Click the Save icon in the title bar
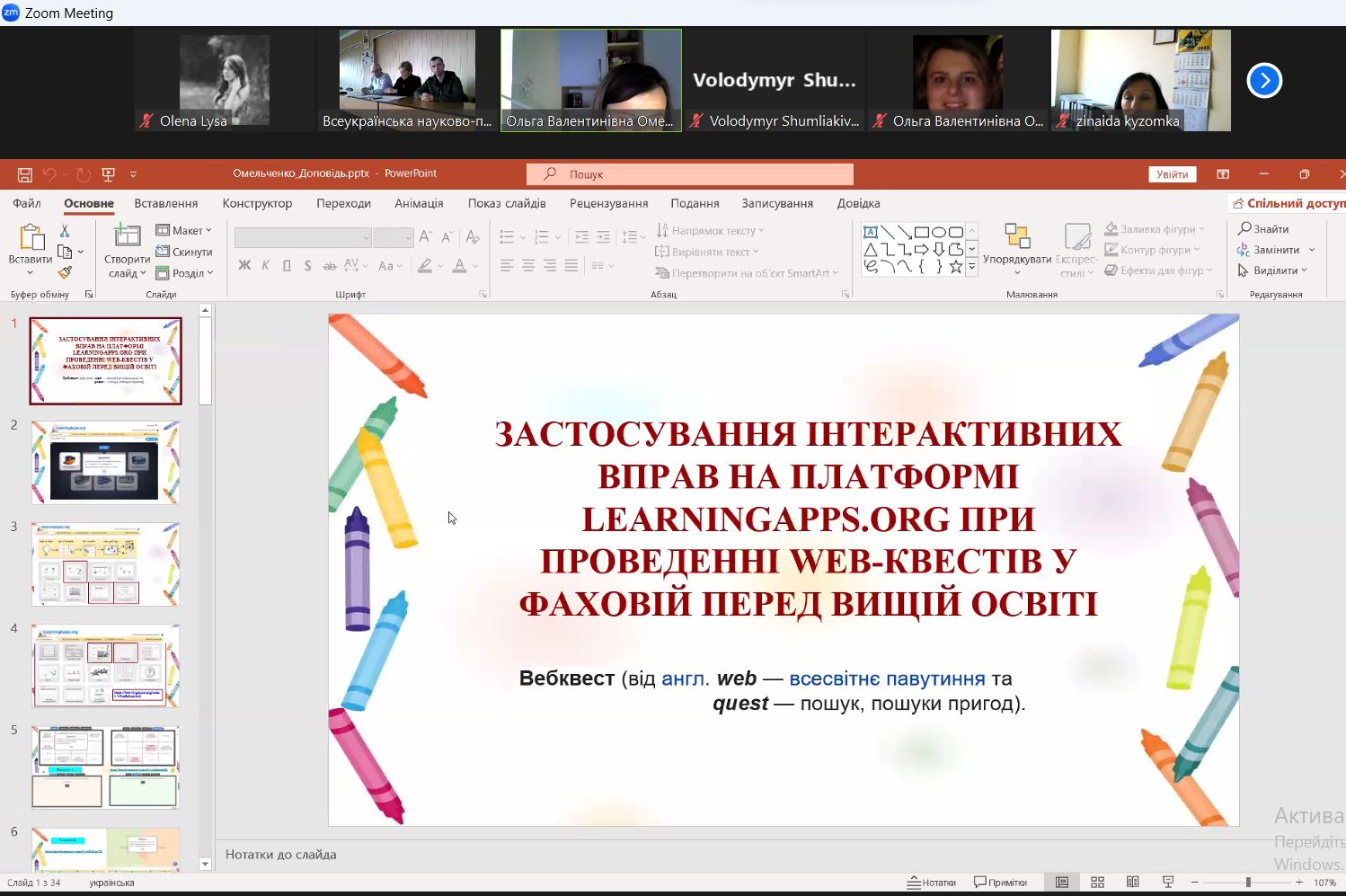 click(x=25, y=174)
